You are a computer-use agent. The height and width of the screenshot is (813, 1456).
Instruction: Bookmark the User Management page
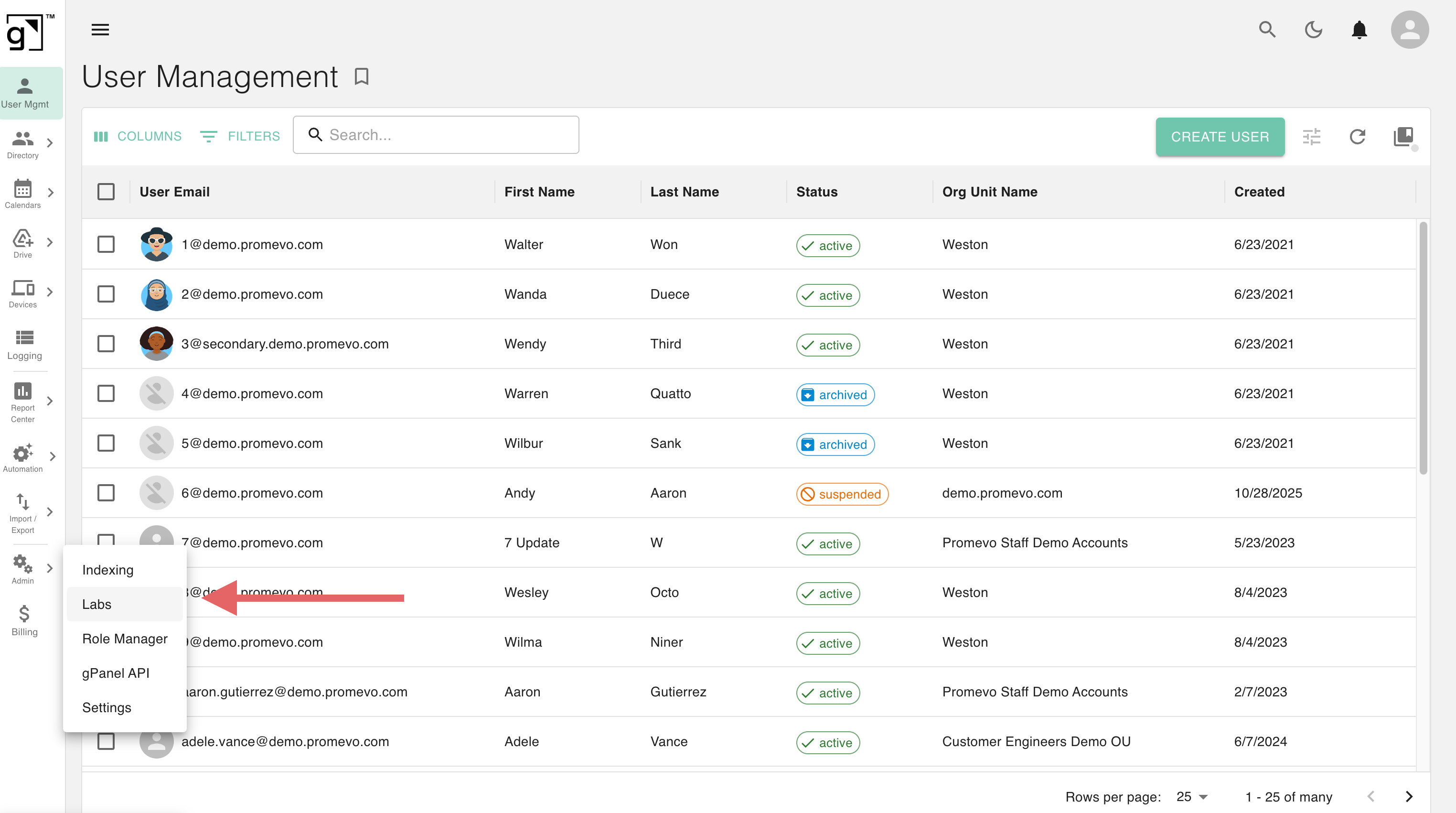coord(361,76)
